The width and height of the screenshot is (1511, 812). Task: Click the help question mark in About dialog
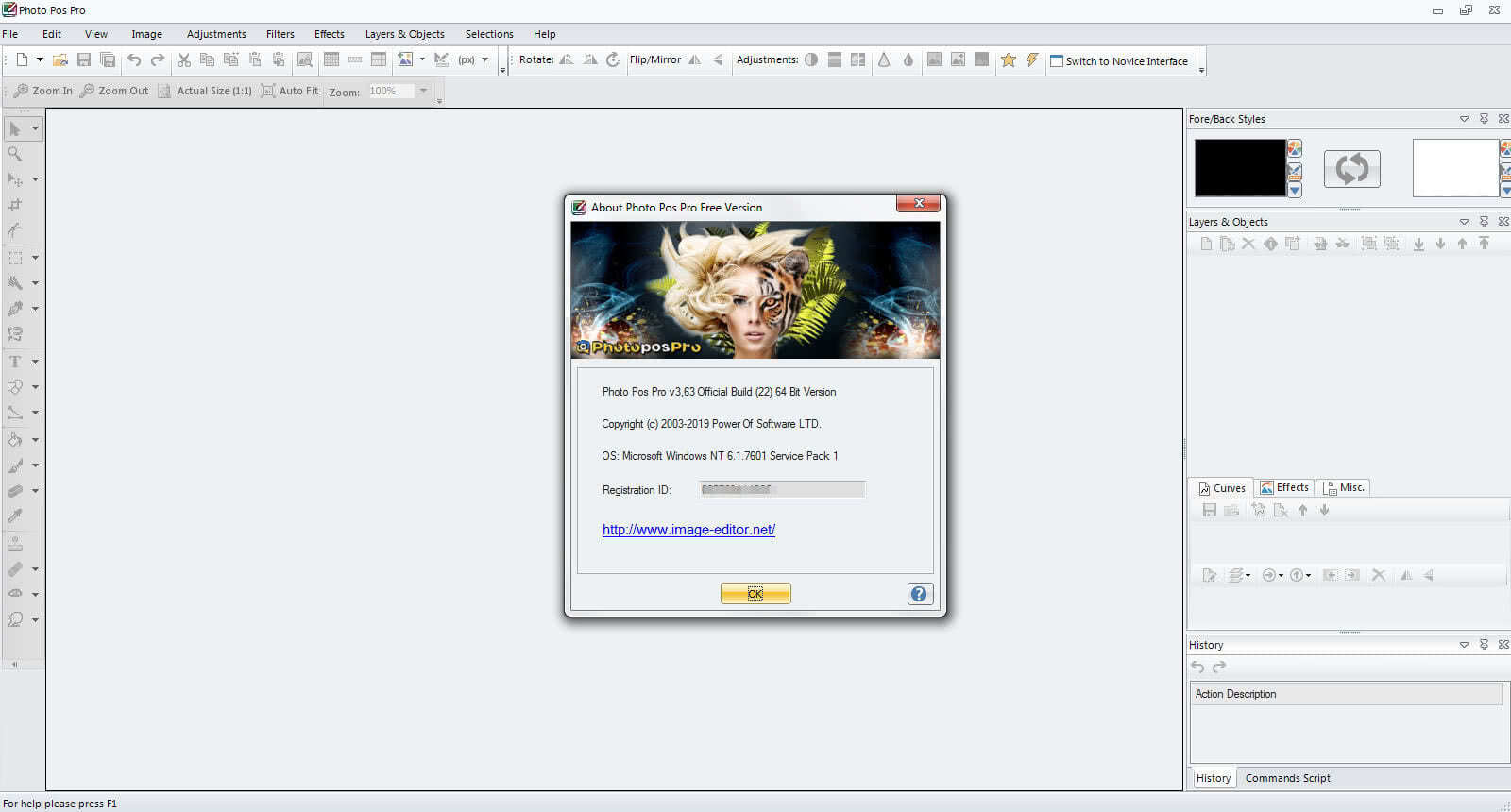[x=920, y=593]
